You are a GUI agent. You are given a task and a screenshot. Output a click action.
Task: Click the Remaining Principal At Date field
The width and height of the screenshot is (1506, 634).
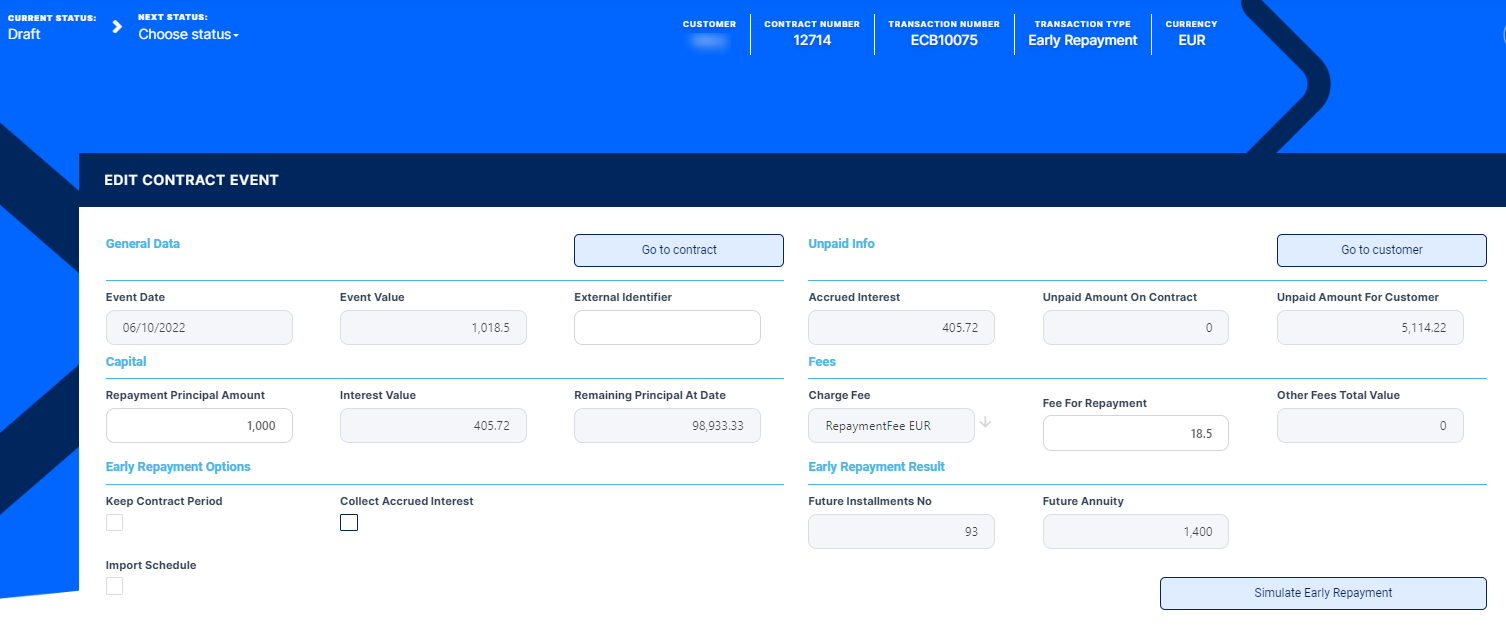667,425
